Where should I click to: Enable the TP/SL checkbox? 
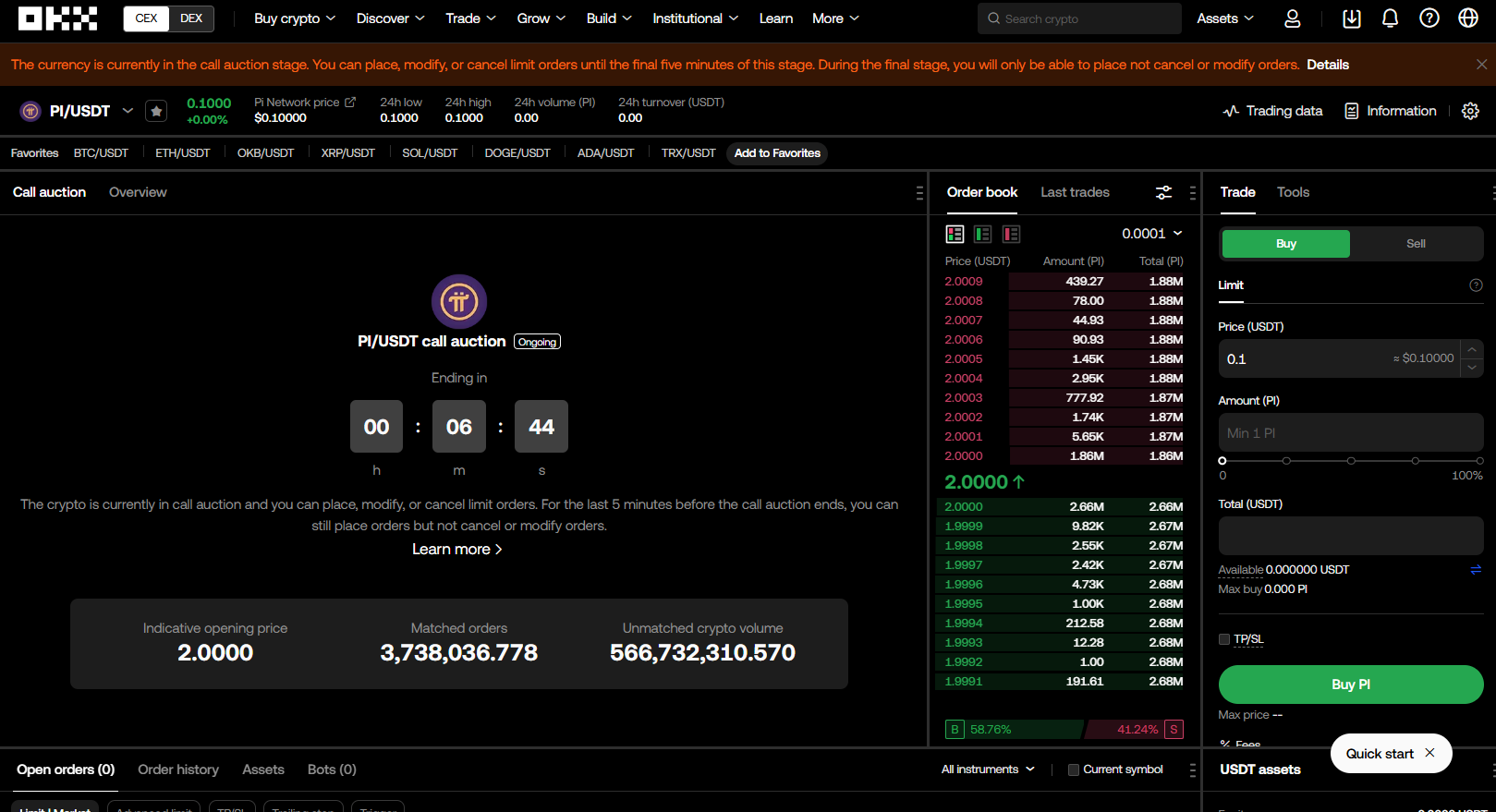tap(1224, 639)
